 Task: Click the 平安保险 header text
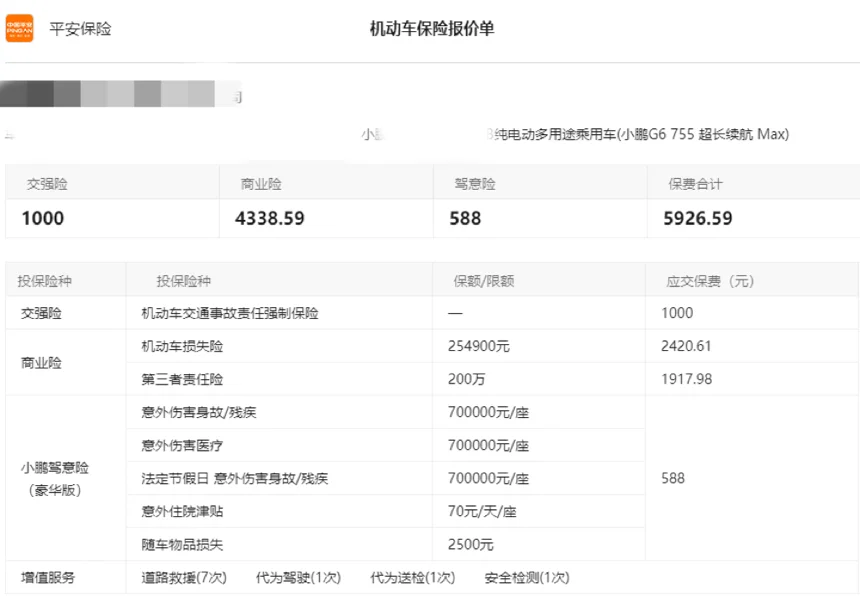coord(80,29)
